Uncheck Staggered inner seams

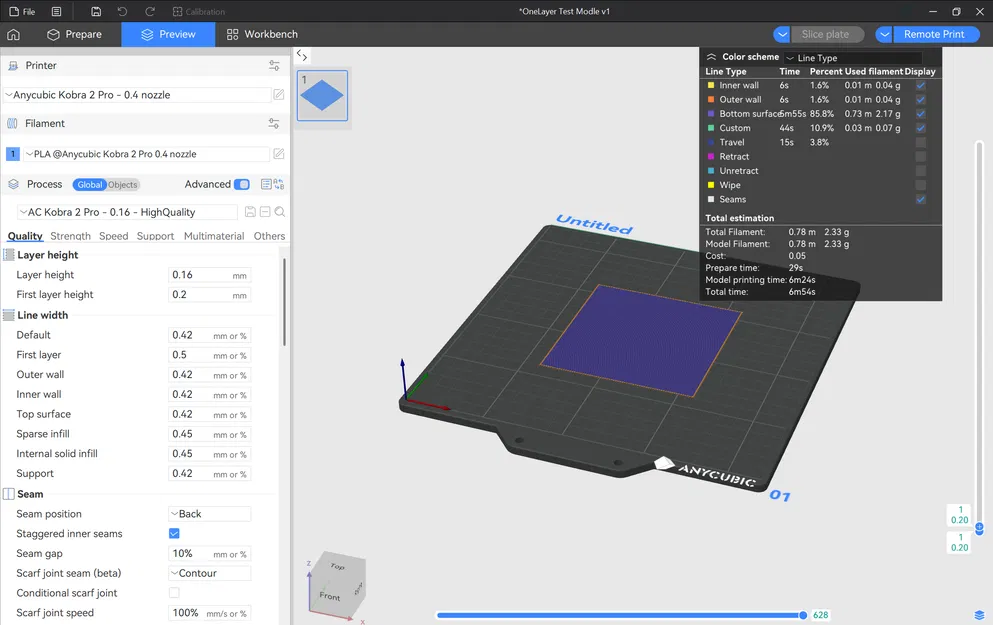(x=174, y=533)
